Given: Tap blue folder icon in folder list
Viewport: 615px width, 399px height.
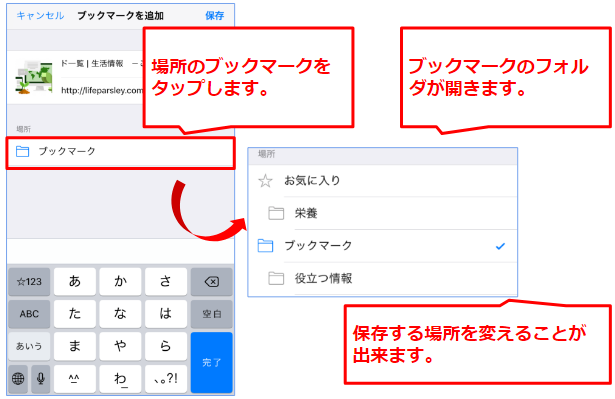Looking at the screenshot, I should (266, 246).
